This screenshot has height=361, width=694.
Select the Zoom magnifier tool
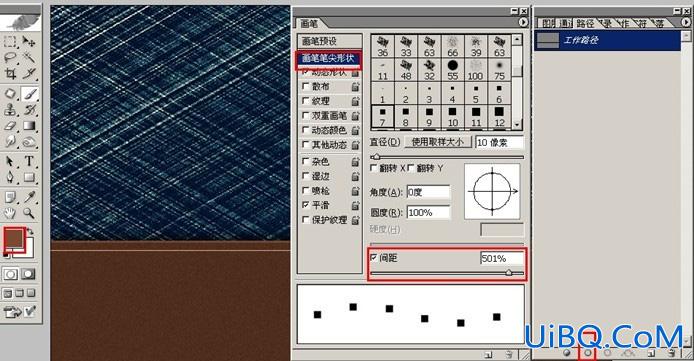(29, 213)
